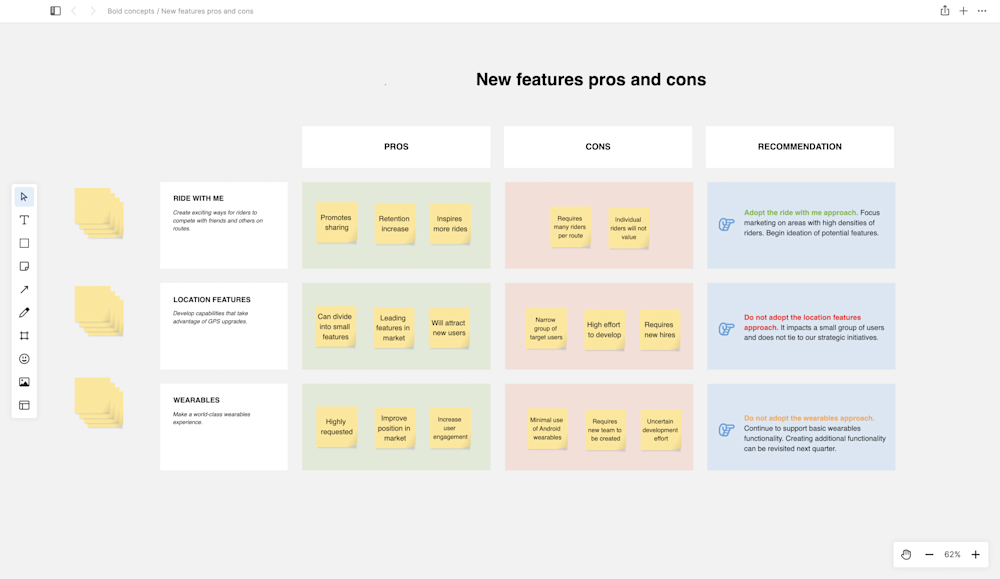Image resolution: width=1000 pixels, height=579 pixels.
Task: Select the yellow sticky note stack beside Wearables
Action: [x=99, y=403]
